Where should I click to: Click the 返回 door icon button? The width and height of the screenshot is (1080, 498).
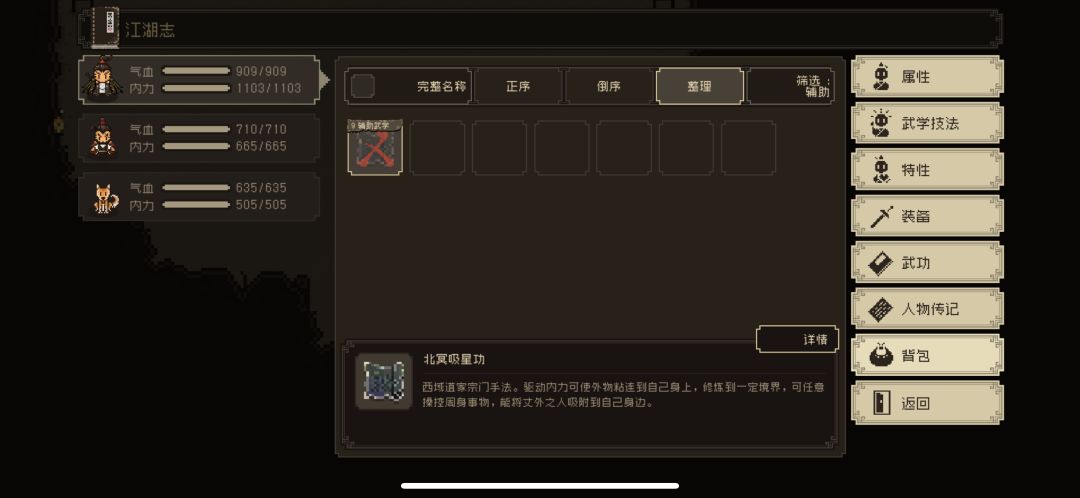[927, 402]
